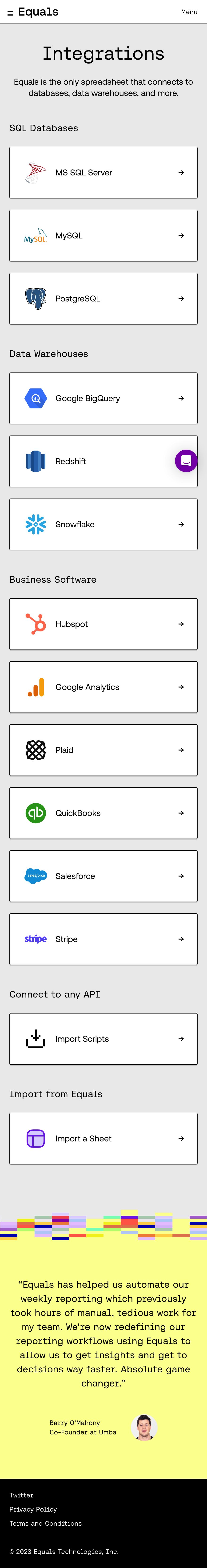Viewport: 207px width, 1568px height.
Task: Select the Google Analytics integration
Action: click(103, 687)
